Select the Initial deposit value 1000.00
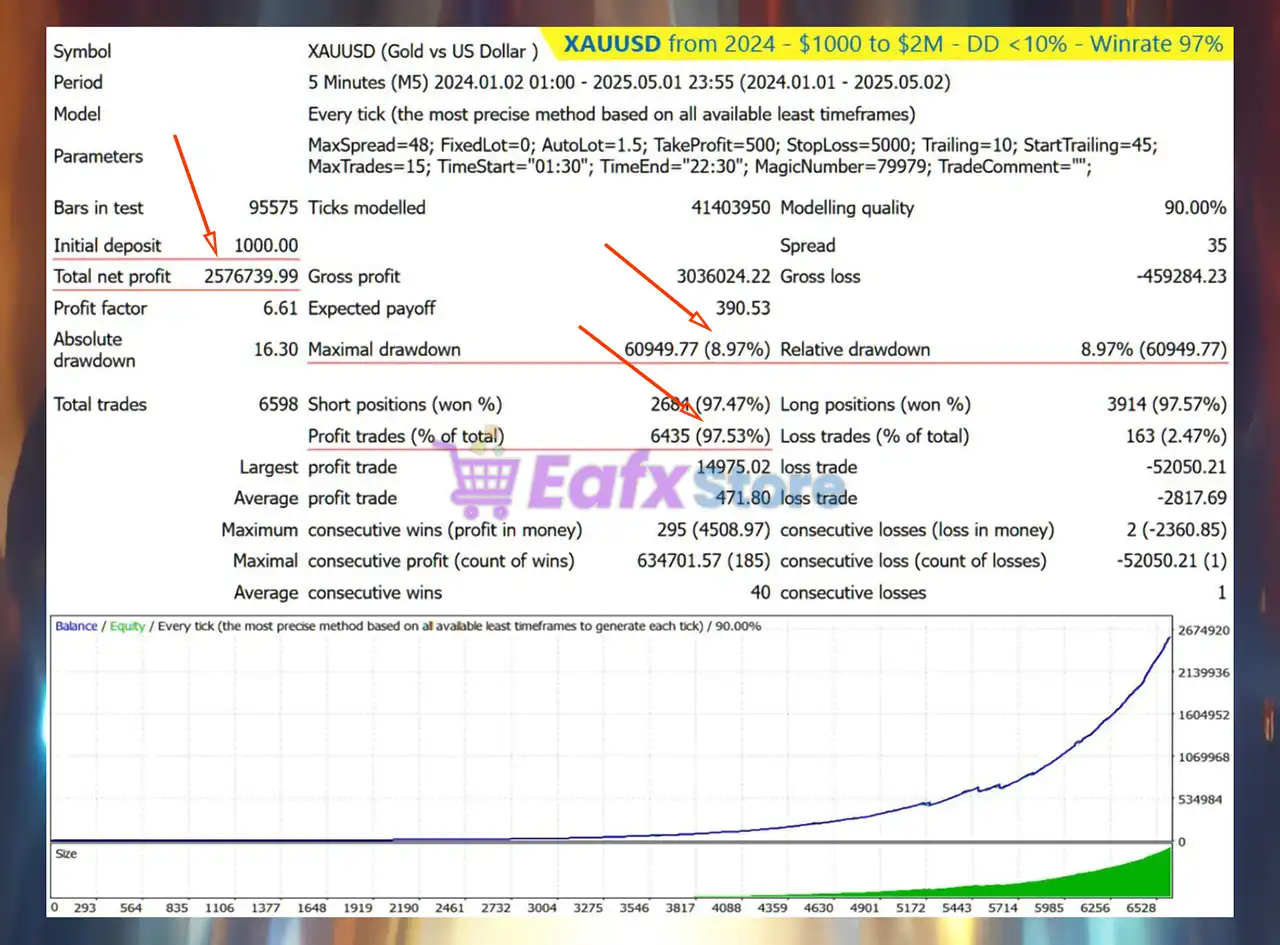This screenshot has height=945, width=1280. tap(265, 246)
